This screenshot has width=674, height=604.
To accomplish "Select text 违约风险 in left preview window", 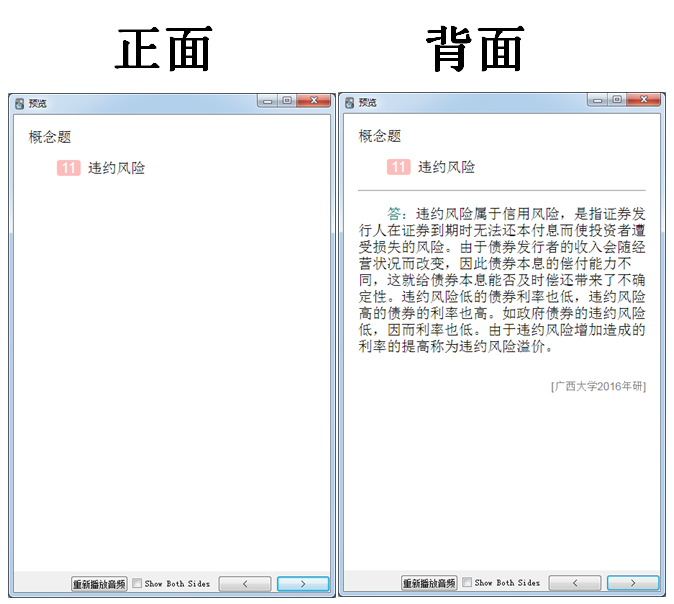I will click(116, 168).
